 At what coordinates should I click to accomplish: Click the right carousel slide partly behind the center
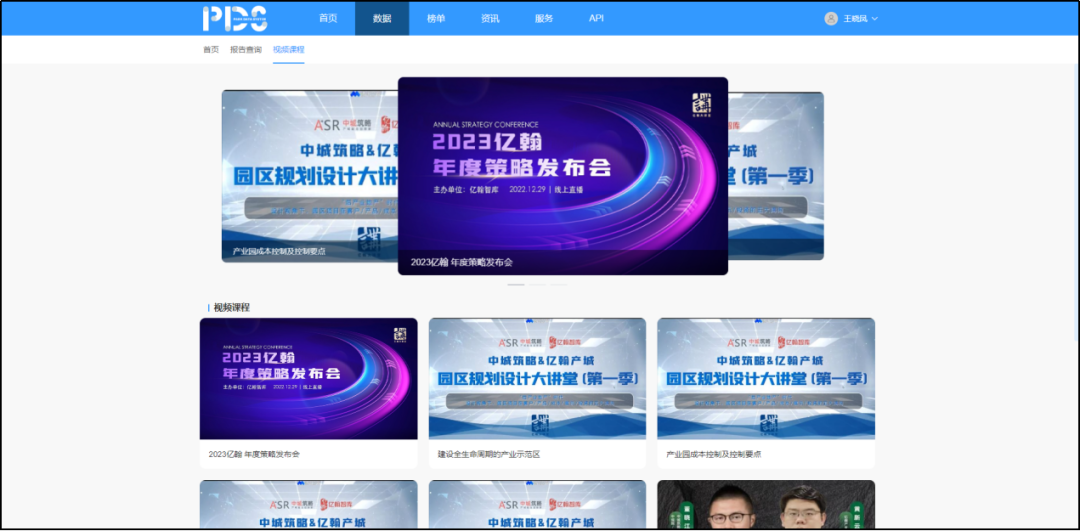[x=776, y=176]
